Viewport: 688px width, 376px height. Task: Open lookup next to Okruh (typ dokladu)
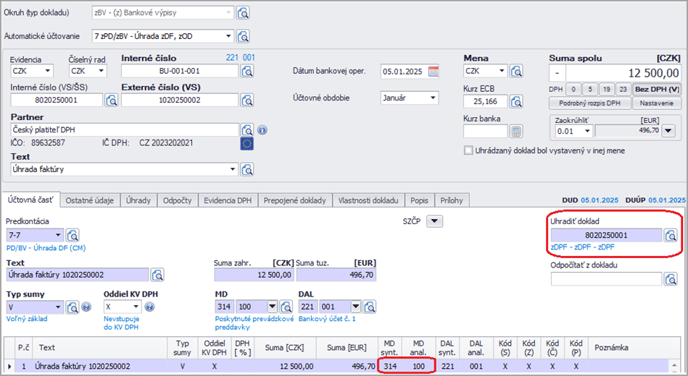[243, 13]
